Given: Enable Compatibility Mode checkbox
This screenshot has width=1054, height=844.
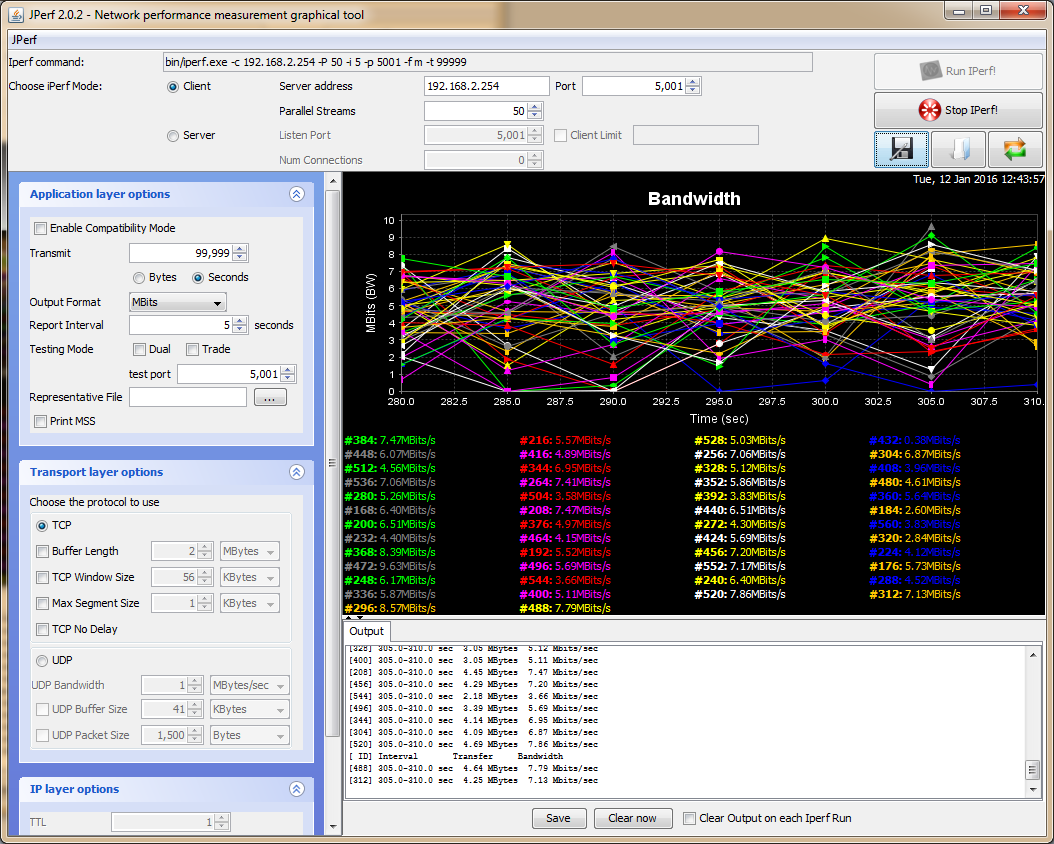Looking at the screenshot, I should (x=41, y=228).
